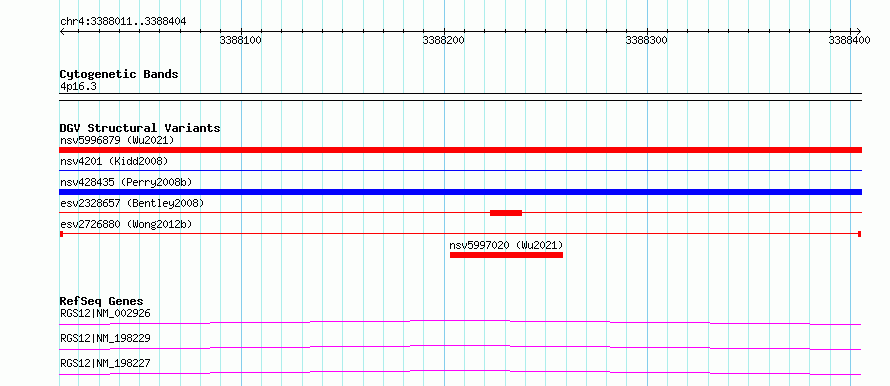
Task: Click the thick red nsv5996879 variant bar
Action: [460, 150]
